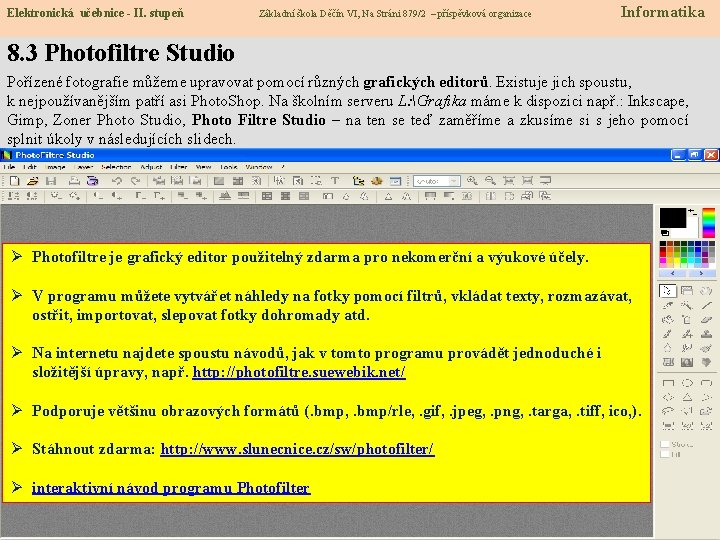This screenshot has height=540, width=720.
Task: Select the Clone stamp tool
Action: coord(706,334)
